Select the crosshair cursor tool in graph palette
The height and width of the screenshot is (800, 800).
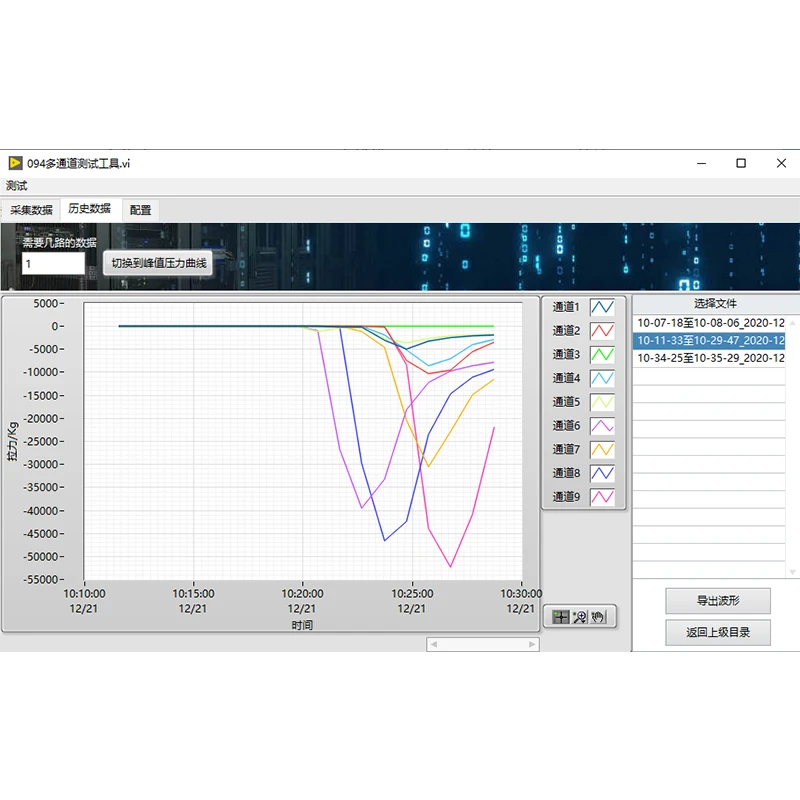(561, 617)
